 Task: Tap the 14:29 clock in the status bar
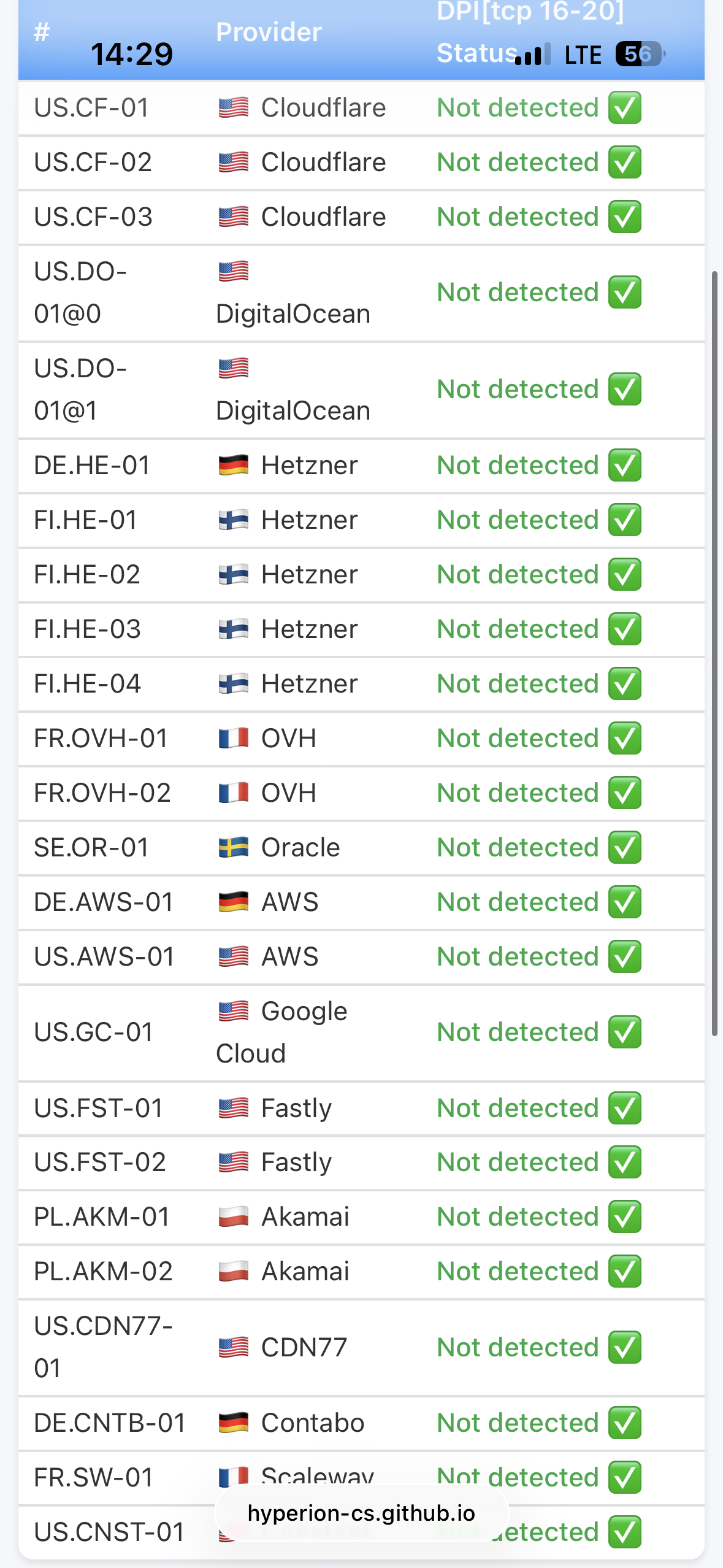click(x=132, y=54)
